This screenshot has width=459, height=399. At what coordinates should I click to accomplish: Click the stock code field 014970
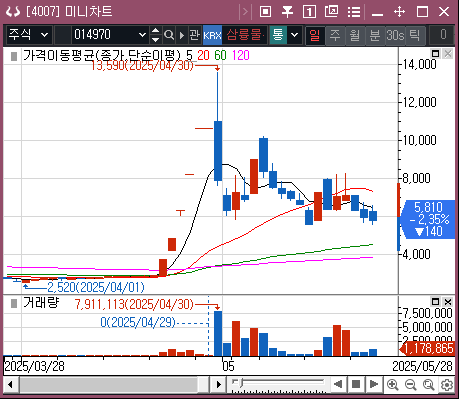coord(104,35)
